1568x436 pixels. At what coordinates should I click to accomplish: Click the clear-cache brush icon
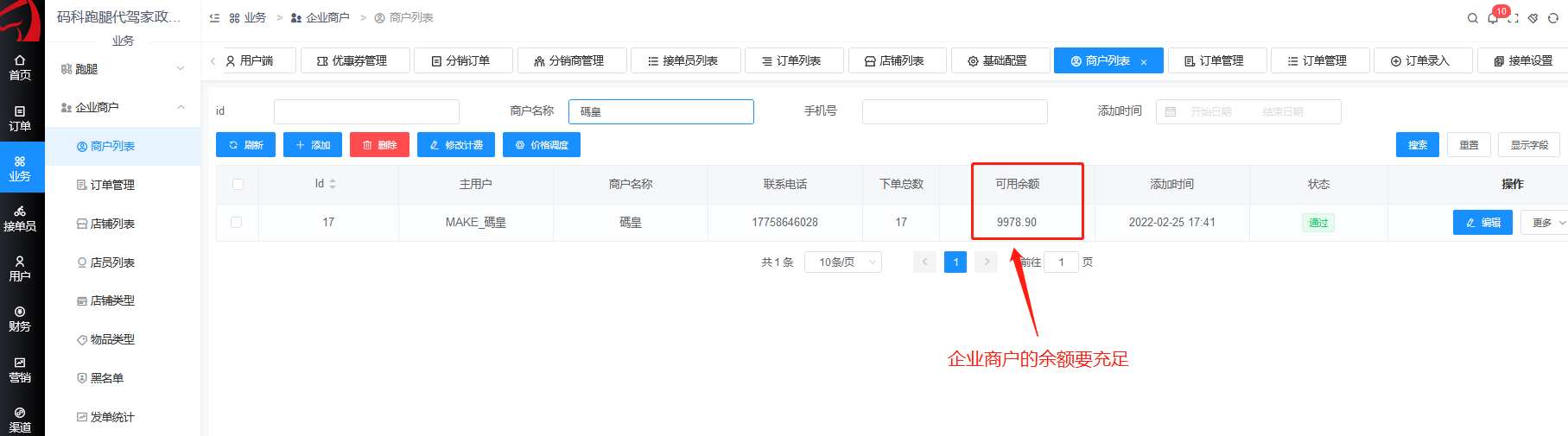(x=1533, y=18)
